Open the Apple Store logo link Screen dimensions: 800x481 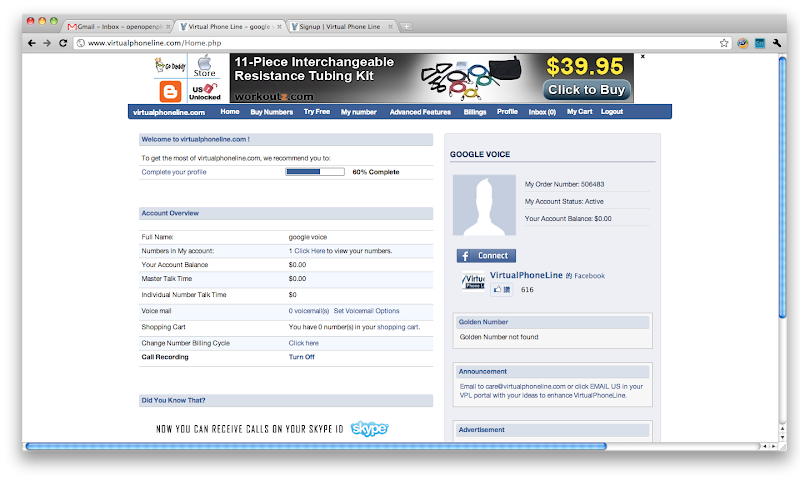tap(205, 66)
